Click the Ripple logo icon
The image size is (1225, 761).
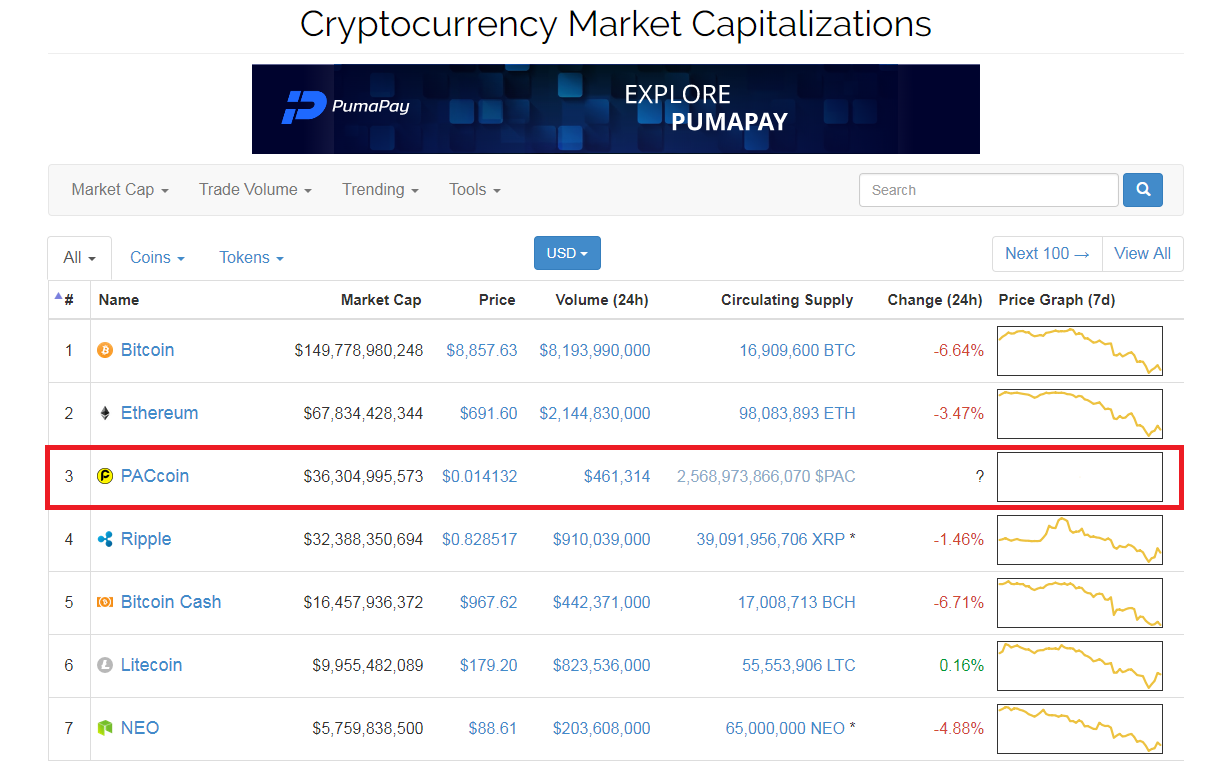click(105, 539)
